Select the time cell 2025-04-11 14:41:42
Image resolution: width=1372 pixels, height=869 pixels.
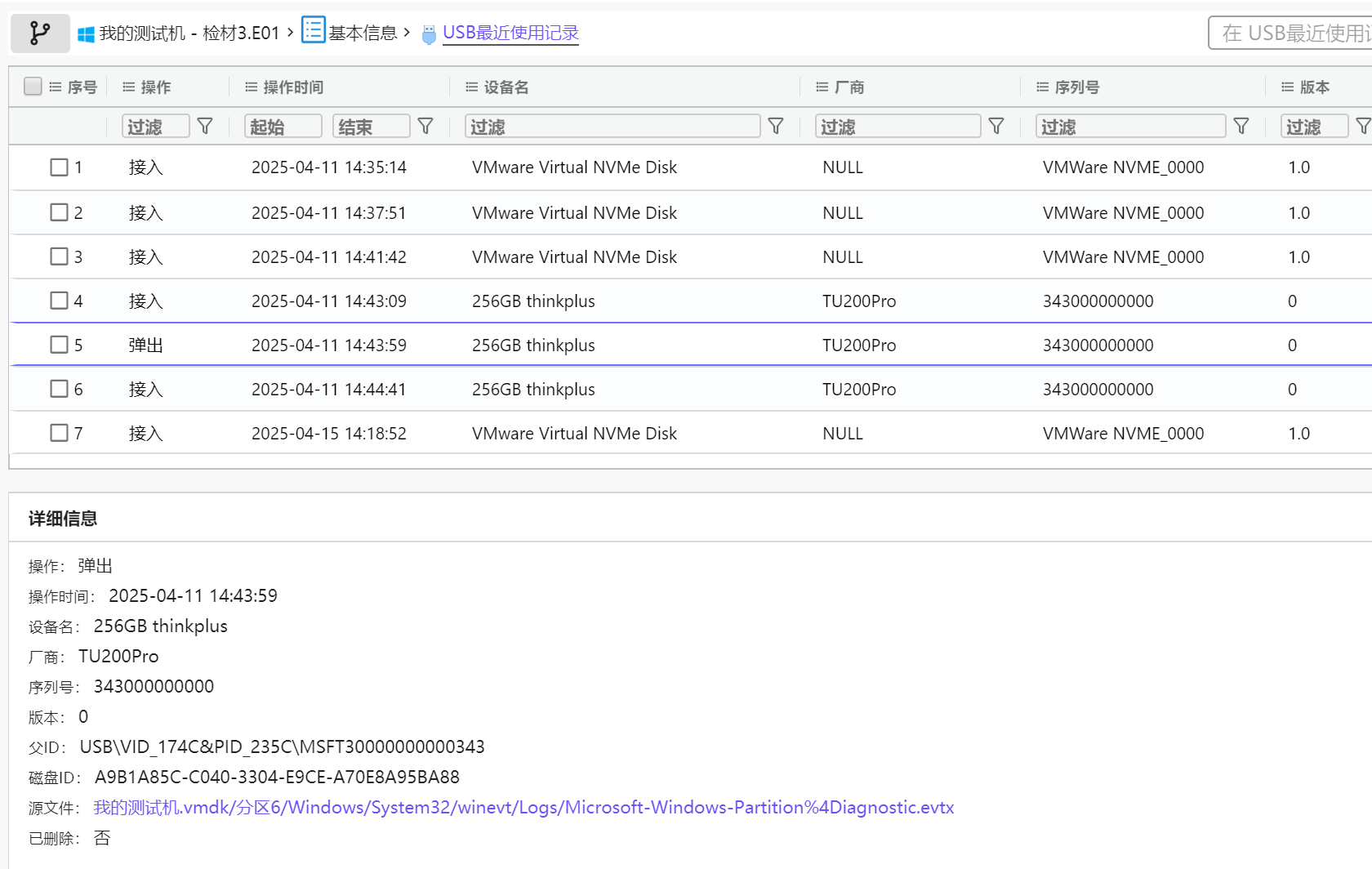(x=329, y=256)
